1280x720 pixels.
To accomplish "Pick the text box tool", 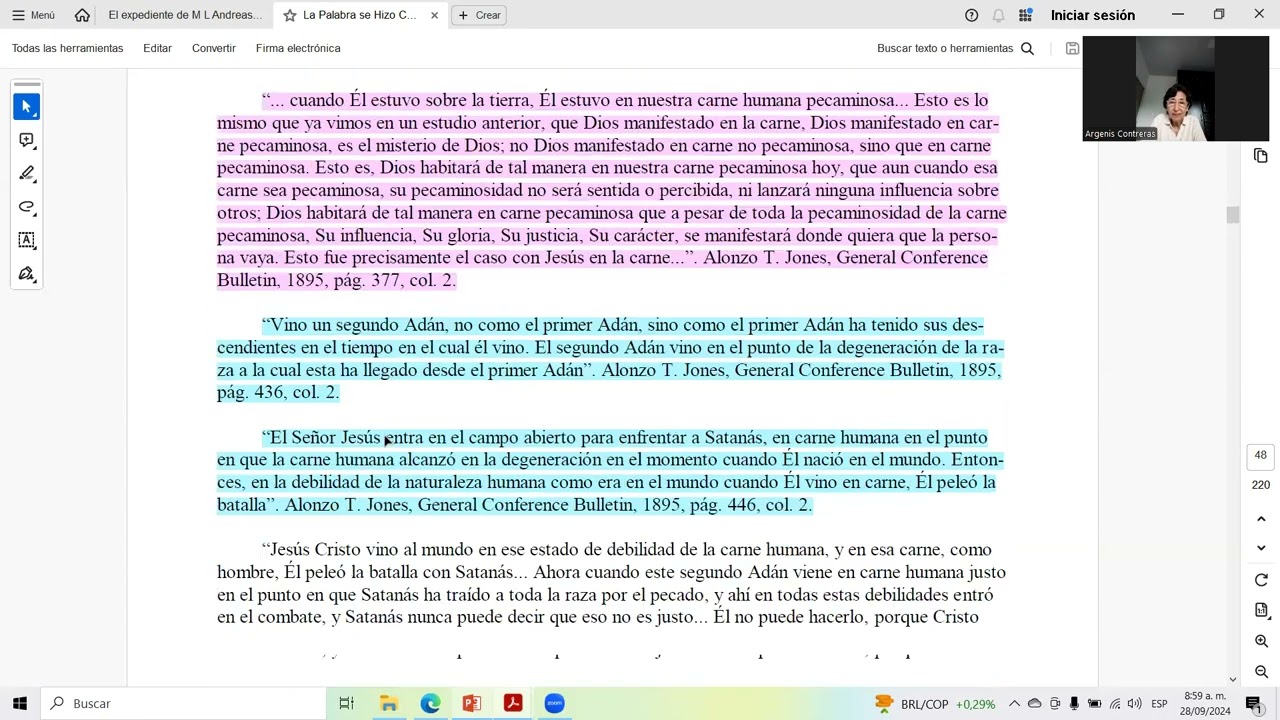I will [27, 240].
